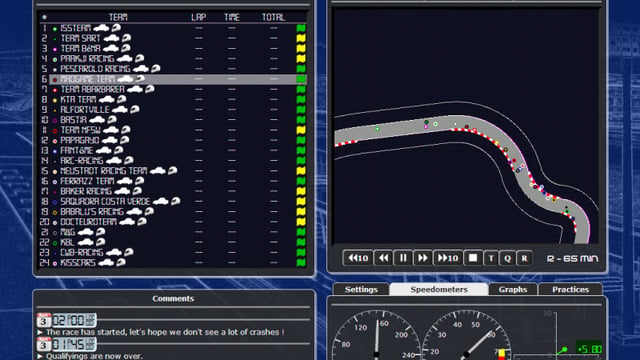
Task: Open the Settings tab
Action: (x=361, y=289)
